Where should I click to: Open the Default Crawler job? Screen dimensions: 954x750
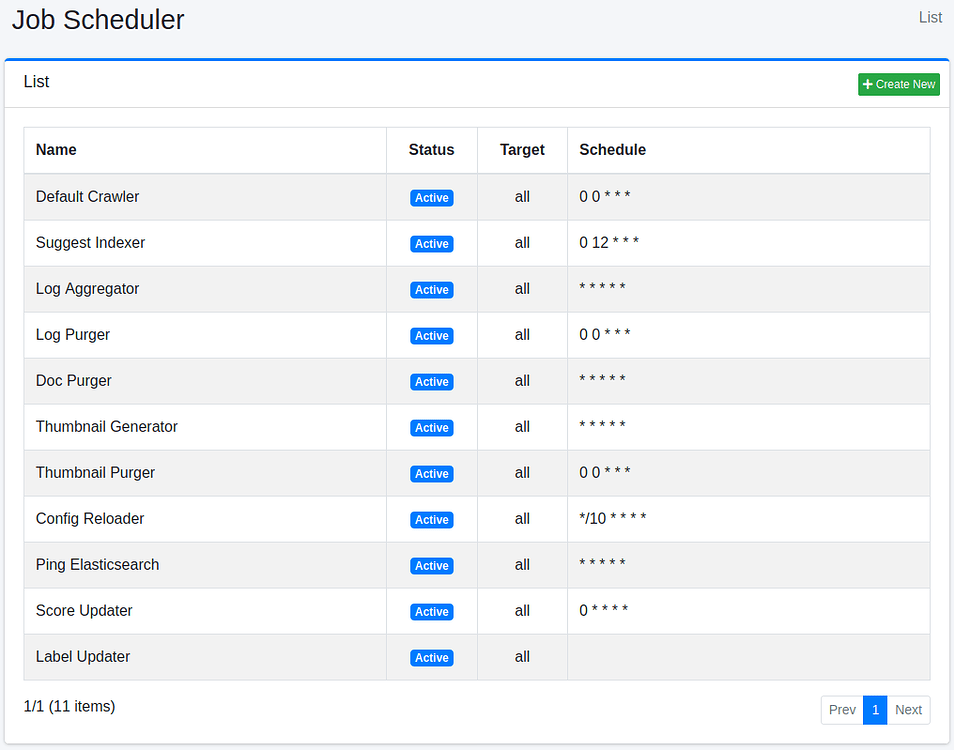88,197
